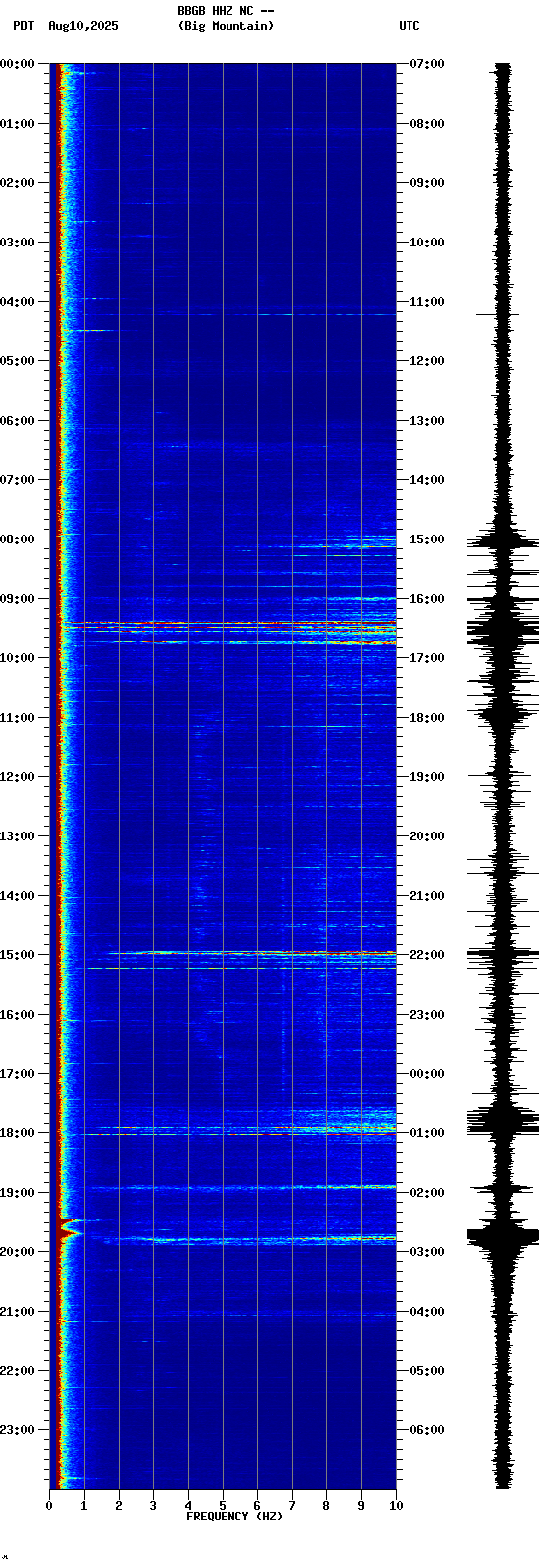
Task: Click the station title 'BBGB HHZ NC --'
Action: 226,11
